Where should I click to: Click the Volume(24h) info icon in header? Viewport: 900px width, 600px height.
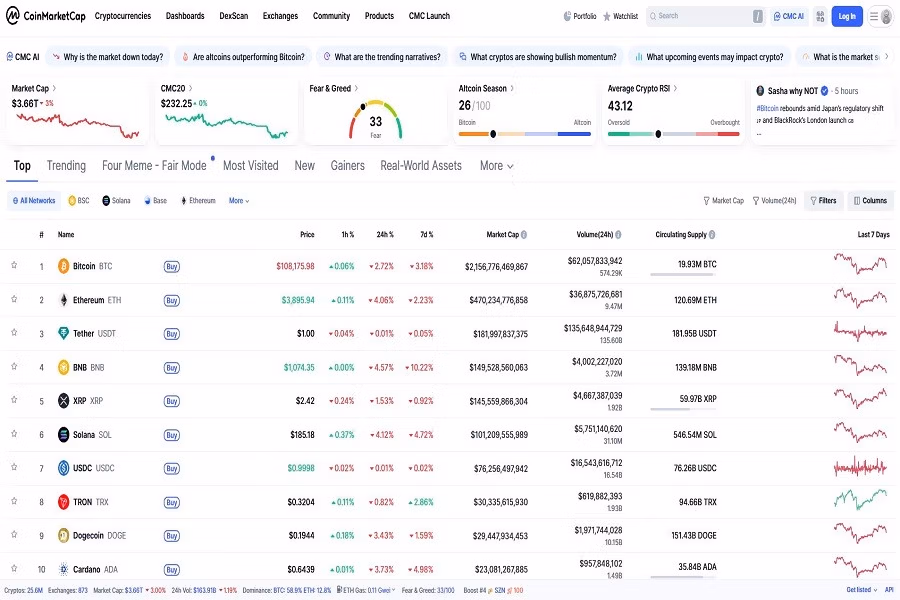click(x=618, y=234)
